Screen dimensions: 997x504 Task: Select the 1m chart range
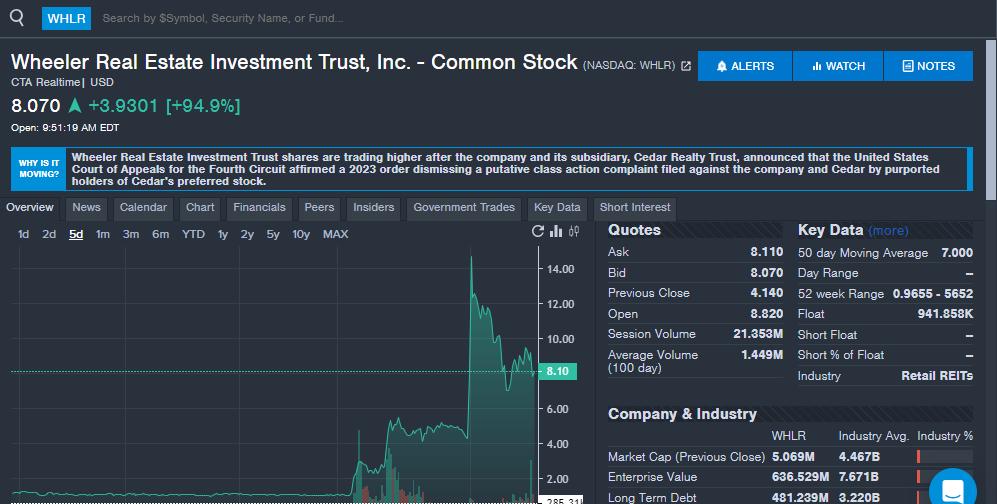point(103,235)
